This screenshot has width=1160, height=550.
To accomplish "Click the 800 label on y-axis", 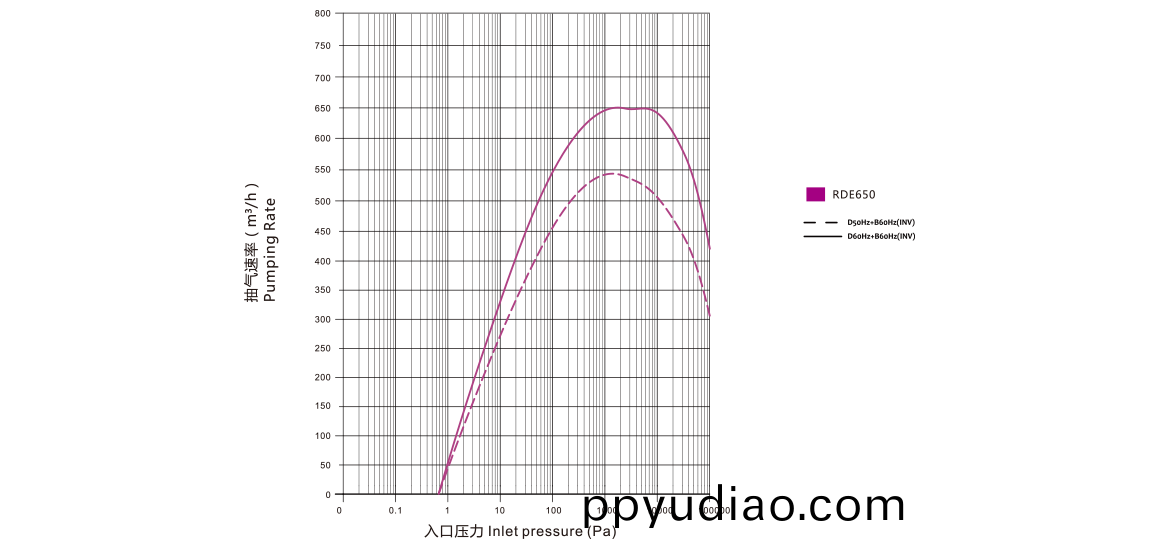I will (323, 14).
